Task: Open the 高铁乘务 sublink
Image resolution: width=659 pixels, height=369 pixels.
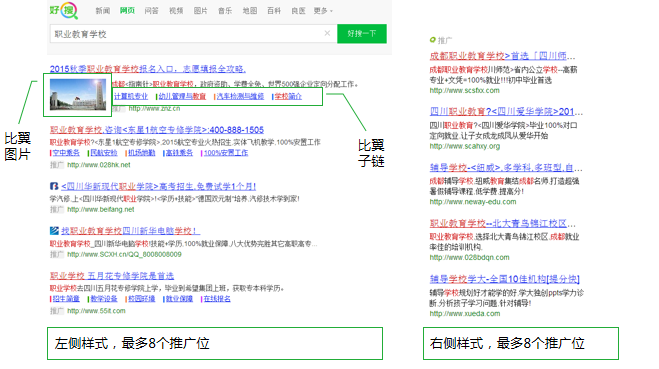Action: (x=179, y=153)
